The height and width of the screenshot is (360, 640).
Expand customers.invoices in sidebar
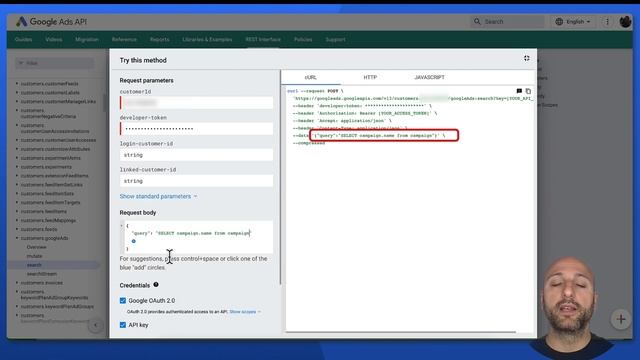17,283
